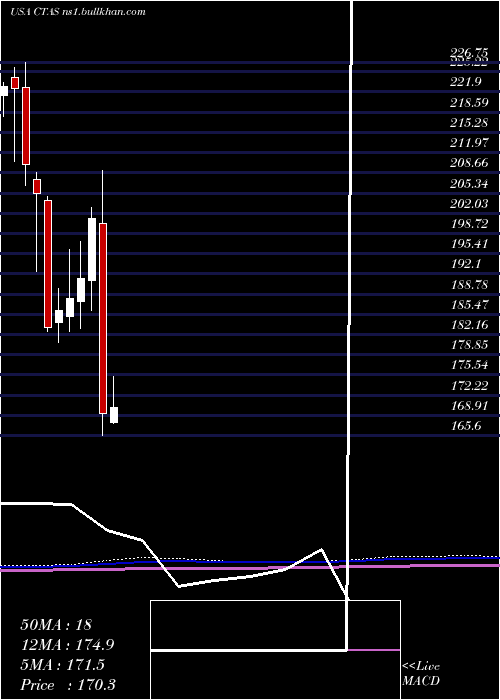Screen dimensions: 500x700
Task: Click the <<Live MACD label
Action: [x=421, y=674]
